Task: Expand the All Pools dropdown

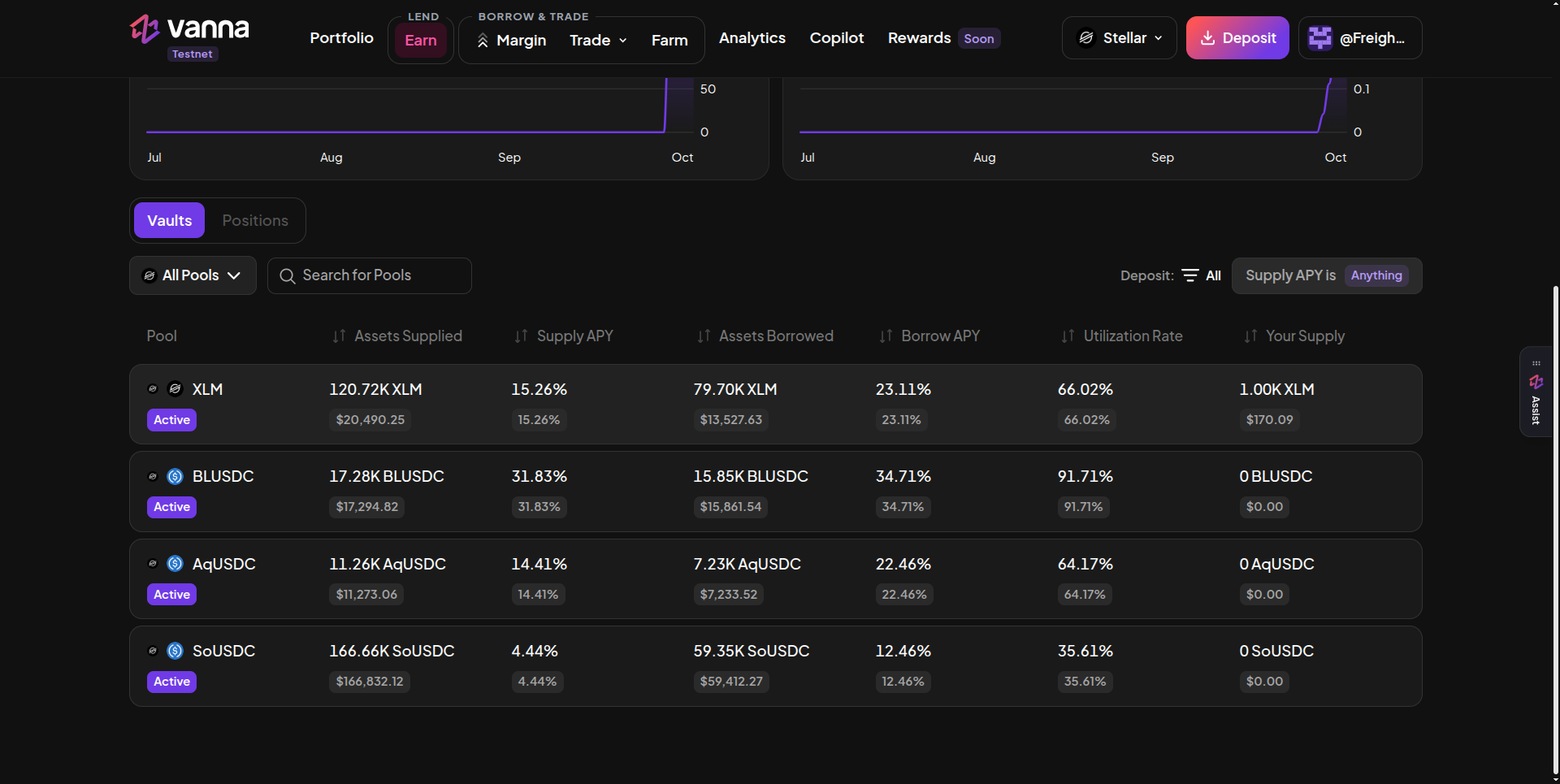Action: pyautogui.click(x=193, y=275)
